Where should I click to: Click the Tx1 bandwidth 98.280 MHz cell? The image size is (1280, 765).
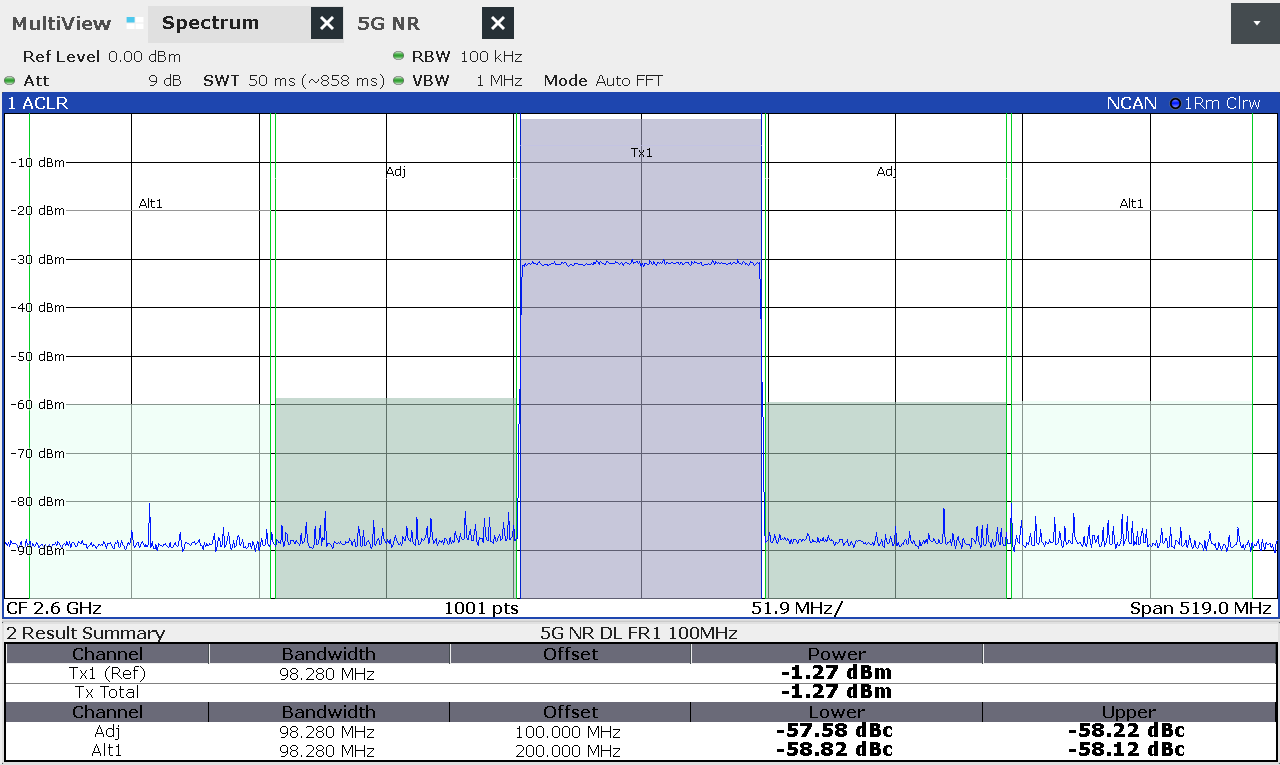(x=328, y=674)
